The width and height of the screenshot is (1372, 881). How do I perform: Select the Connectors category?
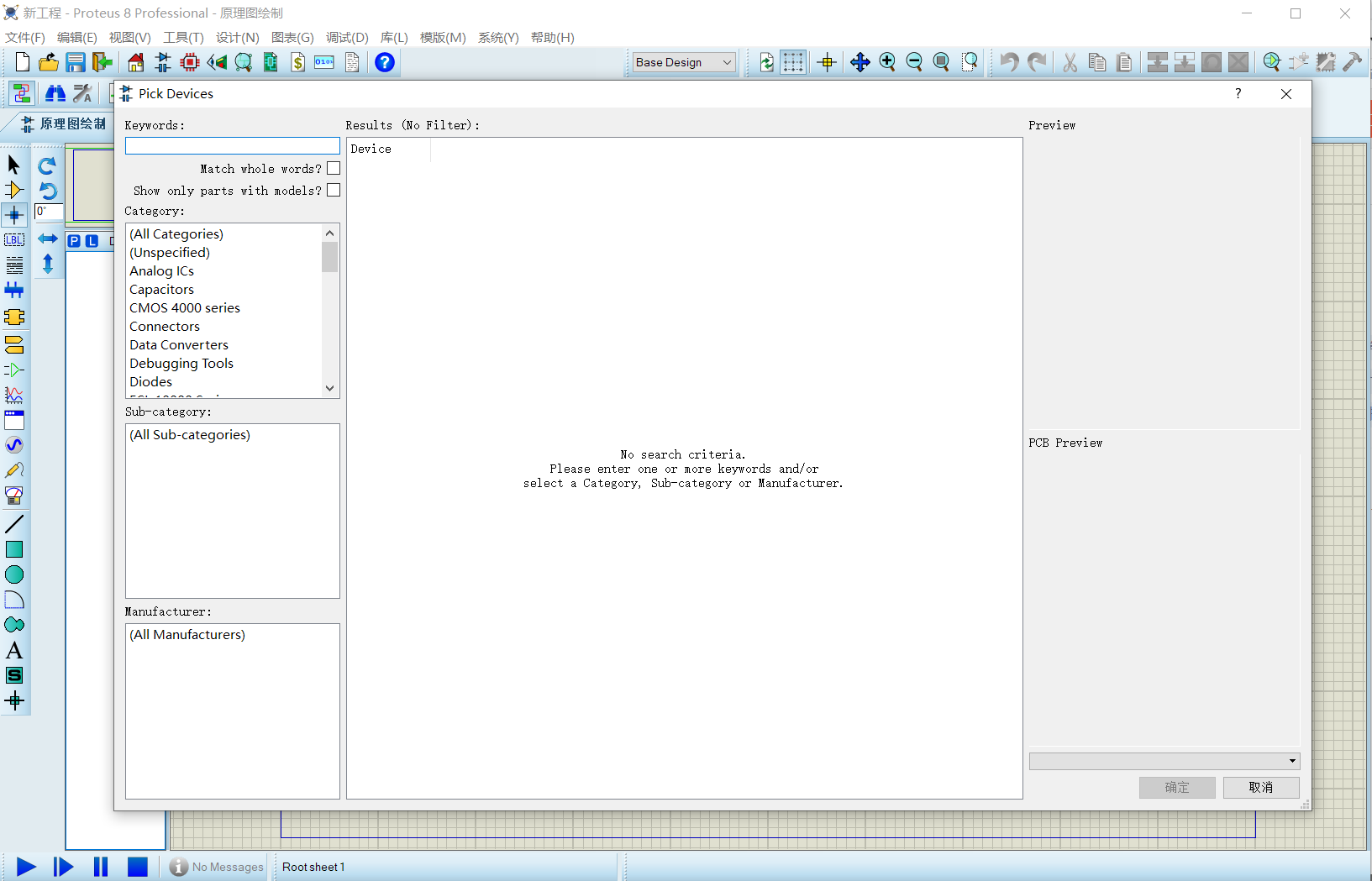165,327
